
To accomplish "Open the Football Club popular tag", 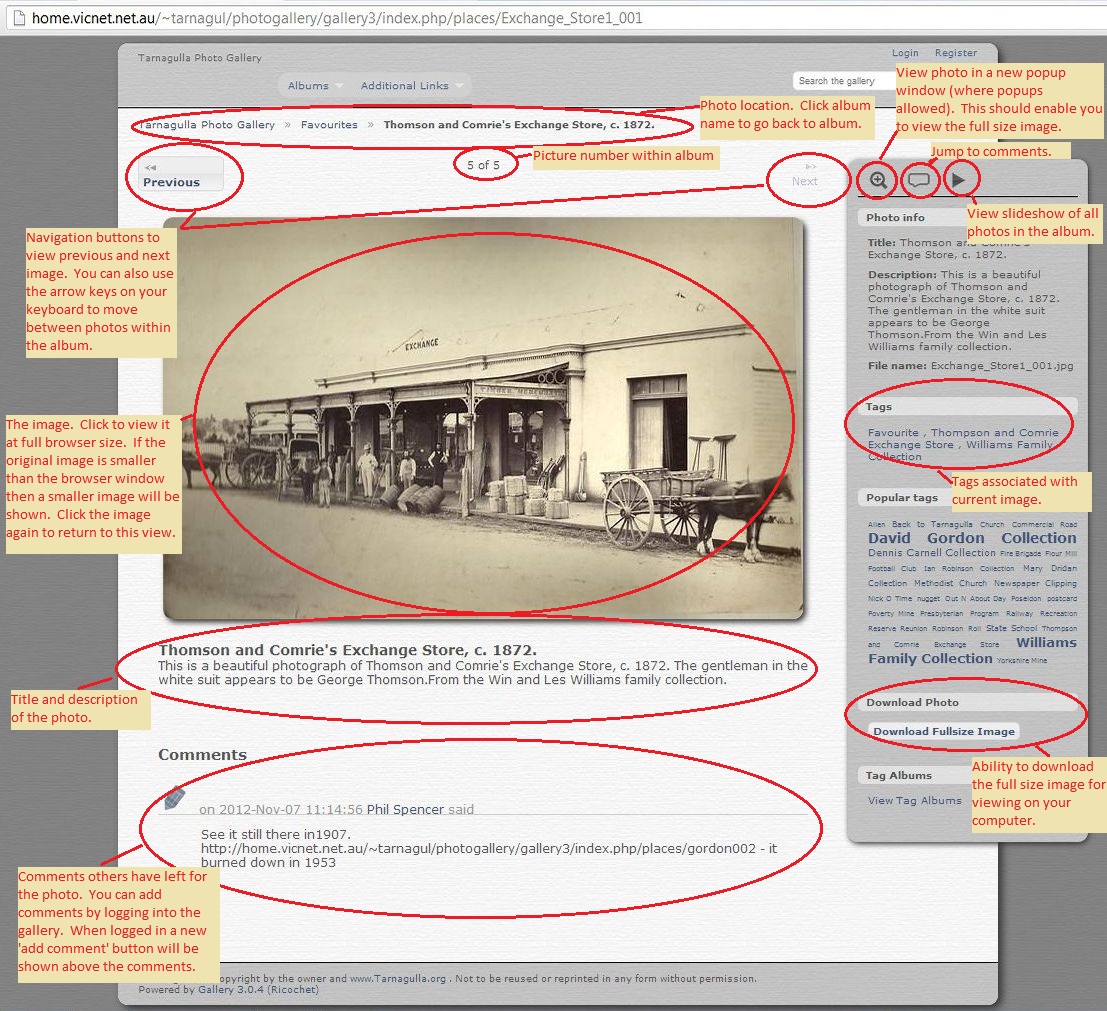I will tap(892, 568).
